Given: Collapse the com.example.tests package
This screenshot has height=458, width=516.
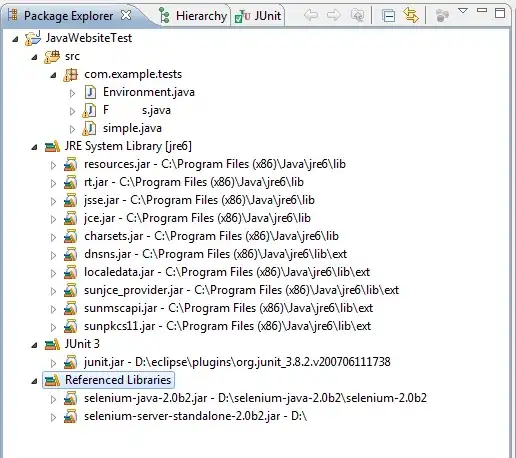Looking at the screenshot, I should (x=53, y=75).
